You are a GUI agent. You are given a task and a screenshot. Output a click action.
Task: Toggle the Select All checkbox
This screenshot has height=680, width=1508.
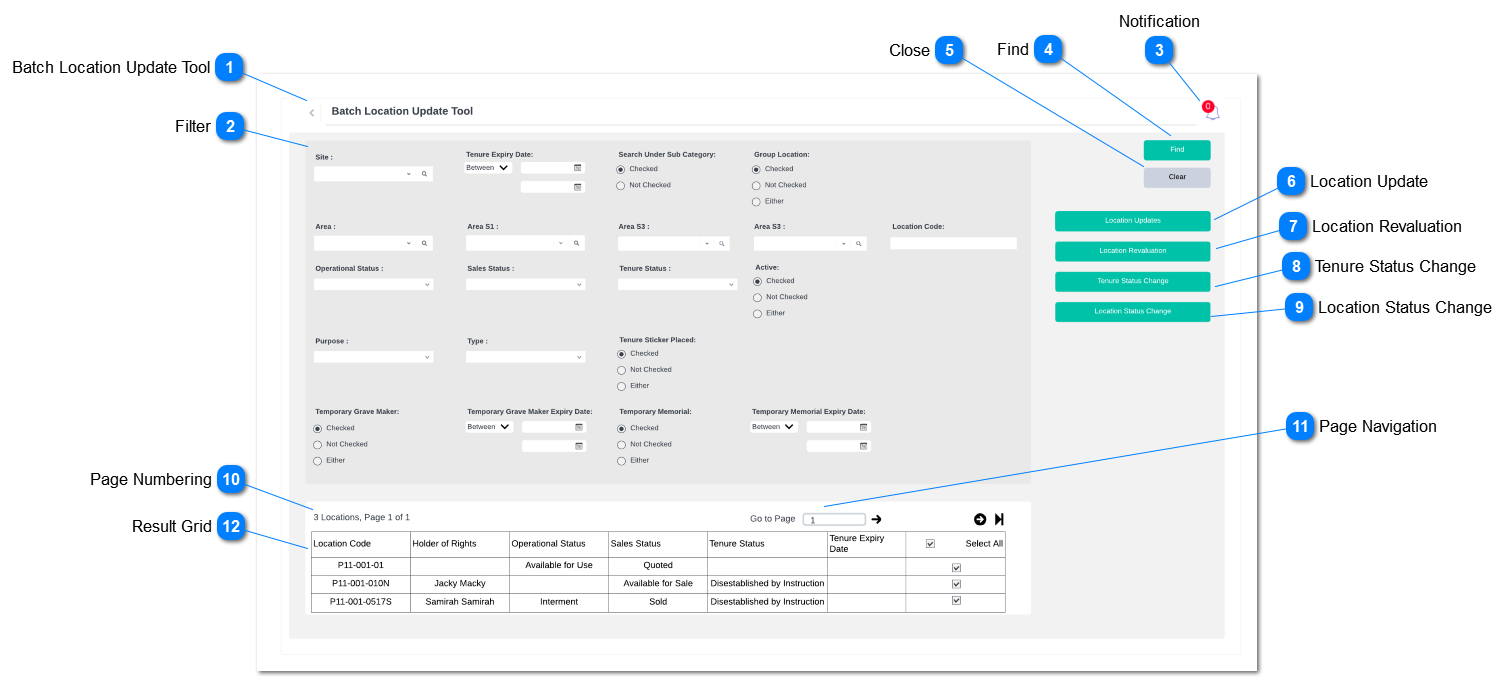click(930, 544)
